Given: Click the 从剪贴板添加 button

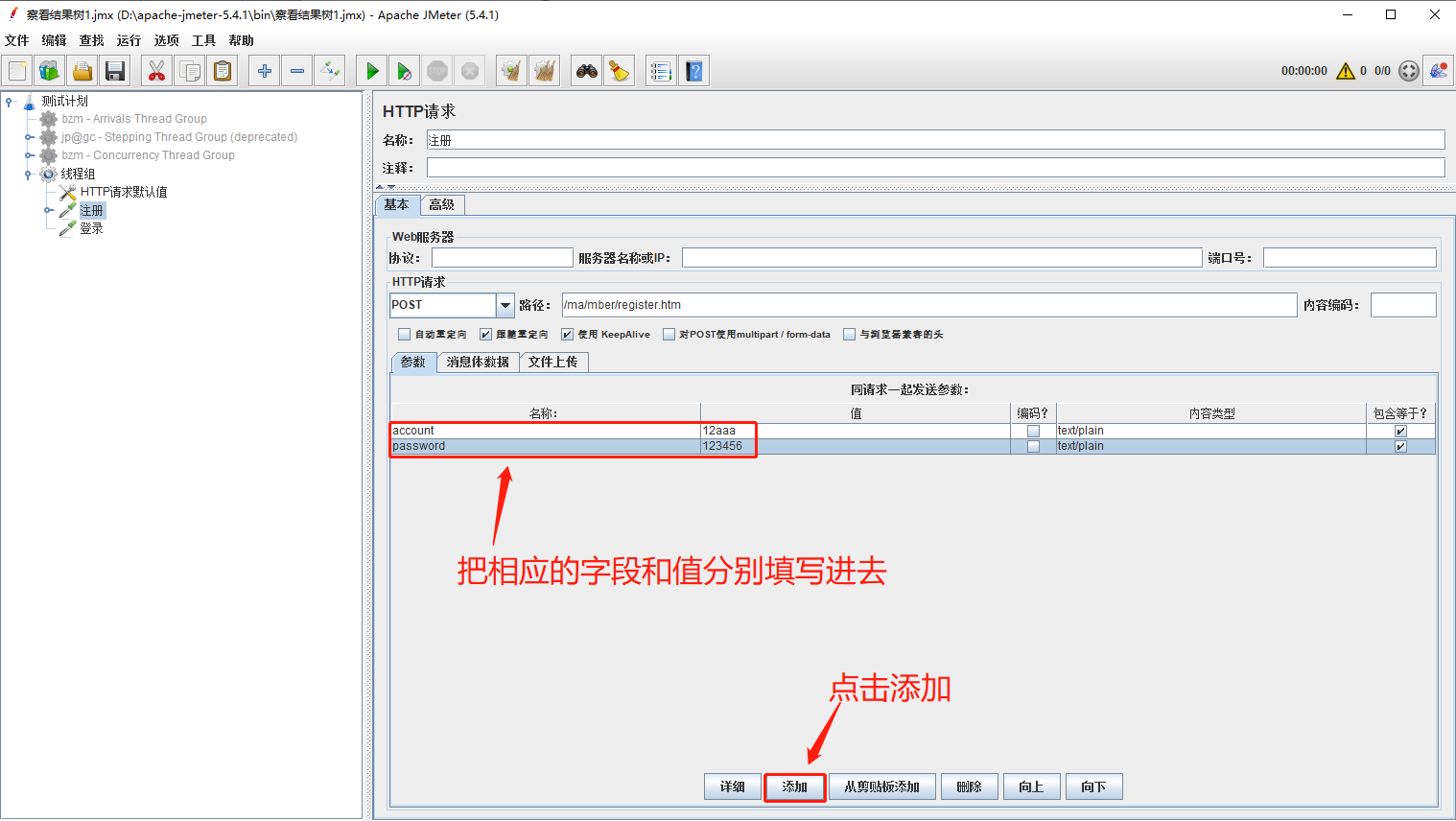Looking at the screenshot, I should click(x=882, y=786).
